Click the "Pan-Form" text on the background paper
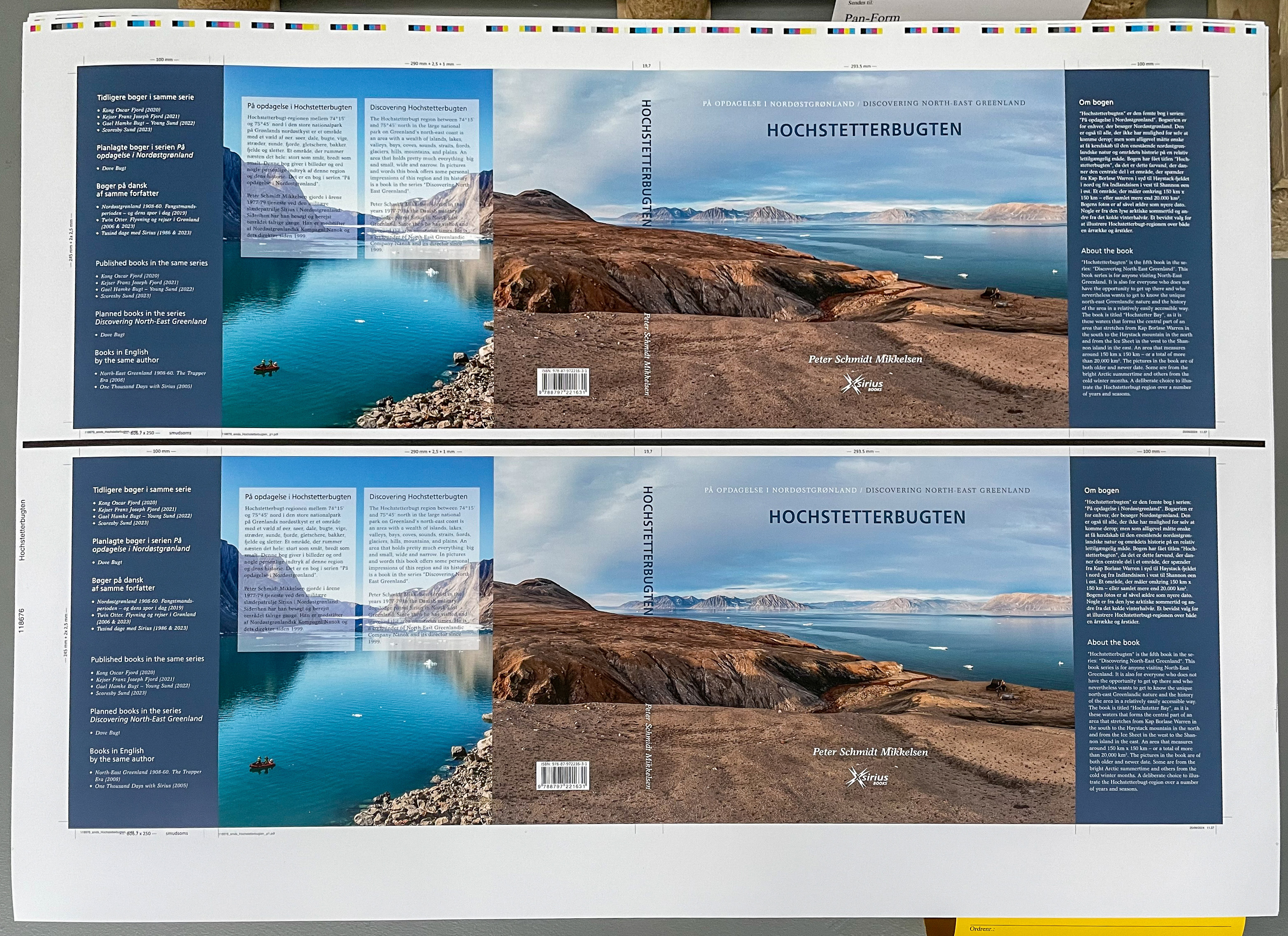The width and height of the screenshot is (1288, 936). (x=872, y=18)
